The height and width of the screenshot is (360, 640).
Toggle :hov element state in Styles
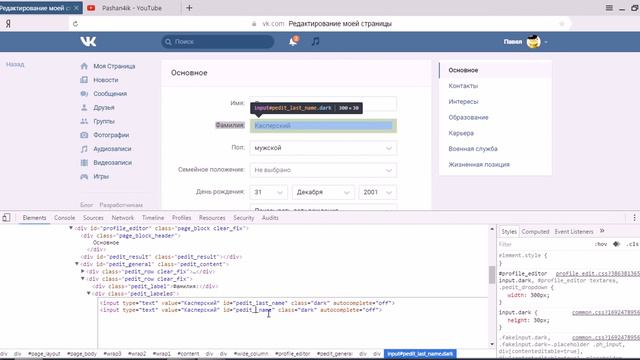point(601,244)
